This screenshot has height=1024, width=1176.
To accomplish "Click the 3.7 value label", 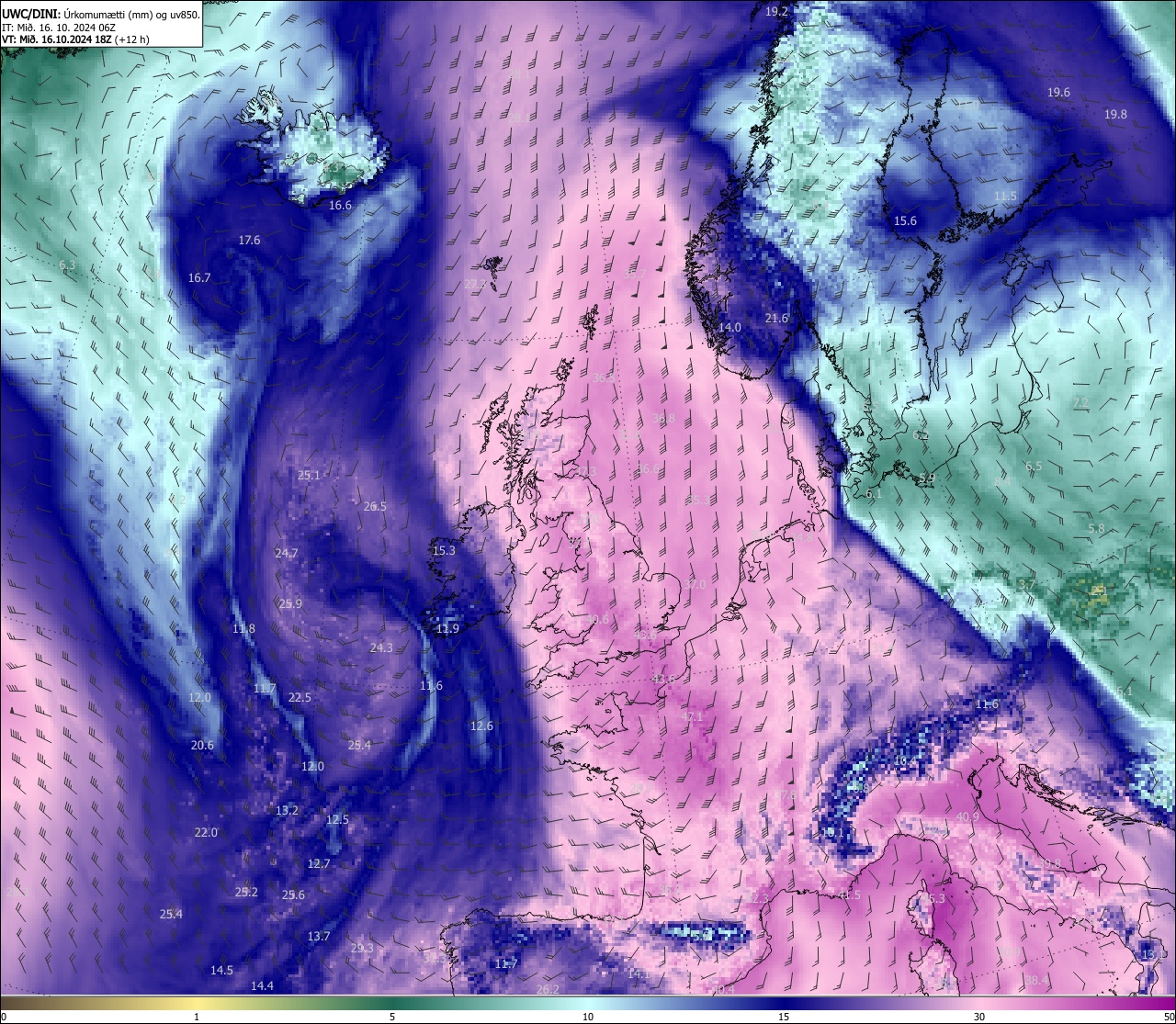I will pos(1027,585).
